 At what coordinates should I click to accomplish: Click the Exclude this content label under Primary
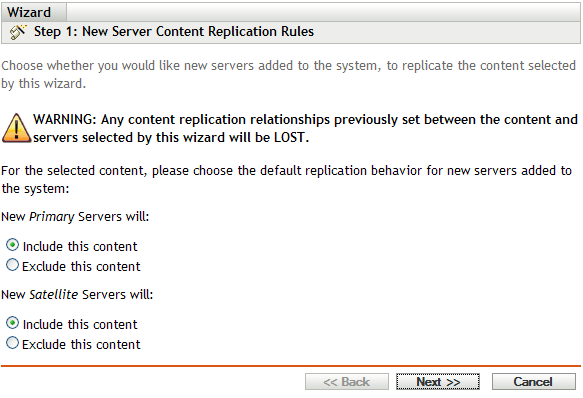pyautogui.click(x=81, y=267)
